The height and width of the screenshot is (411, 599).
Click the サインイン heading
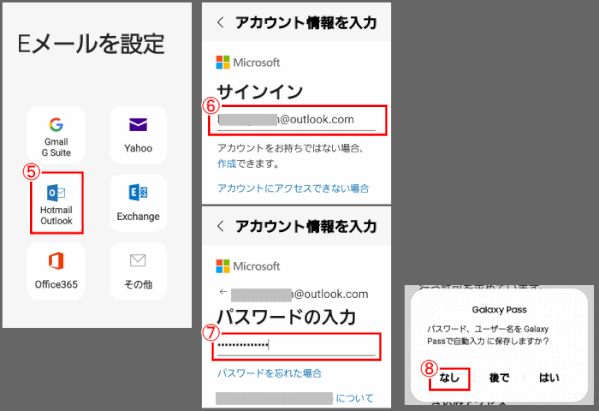point(260,92)
